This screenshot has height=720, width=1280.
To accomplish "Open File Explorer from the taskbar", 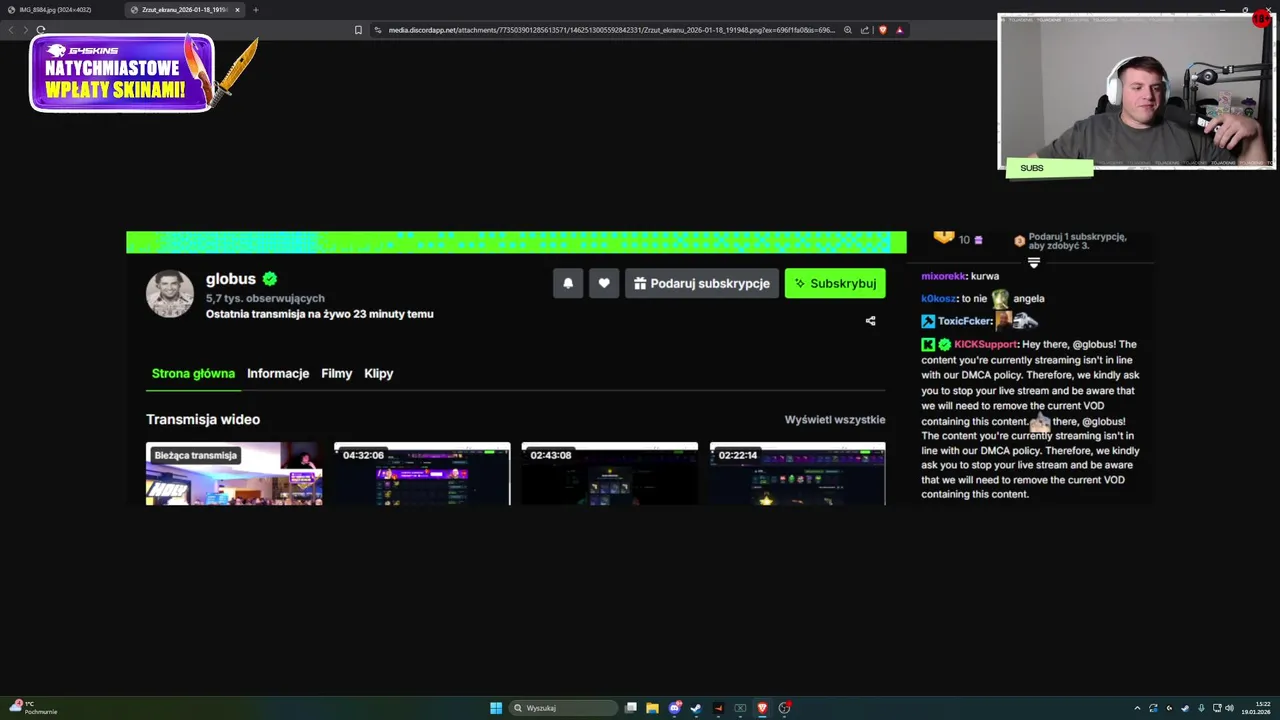I will point(652,708).
